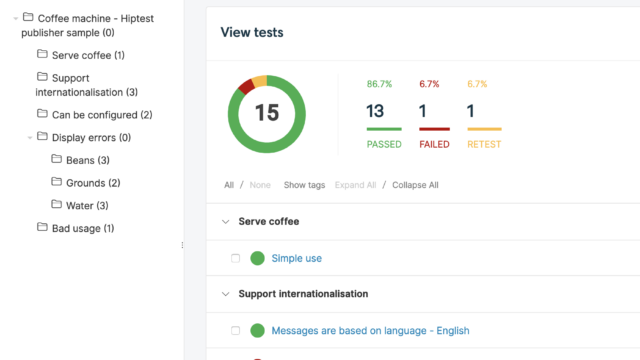The image size is (640, 360).
Task: Select Display errors (0) tree item
Action: (91, 138)
